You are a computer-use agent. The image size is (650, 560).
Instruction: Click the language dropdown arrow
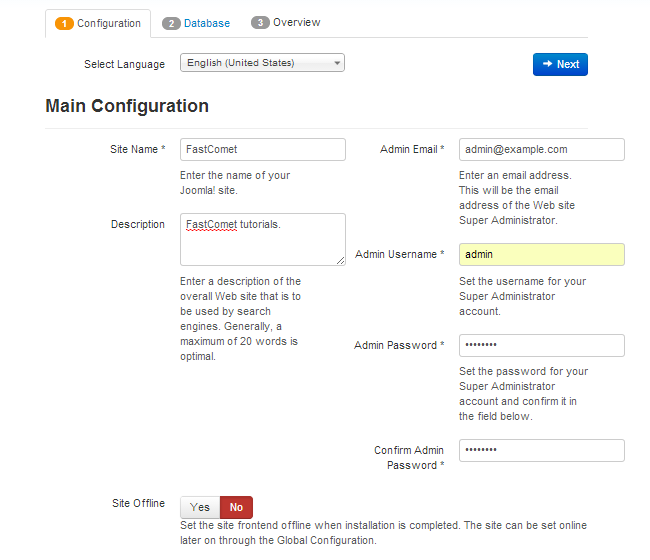(x=337, y=63)
